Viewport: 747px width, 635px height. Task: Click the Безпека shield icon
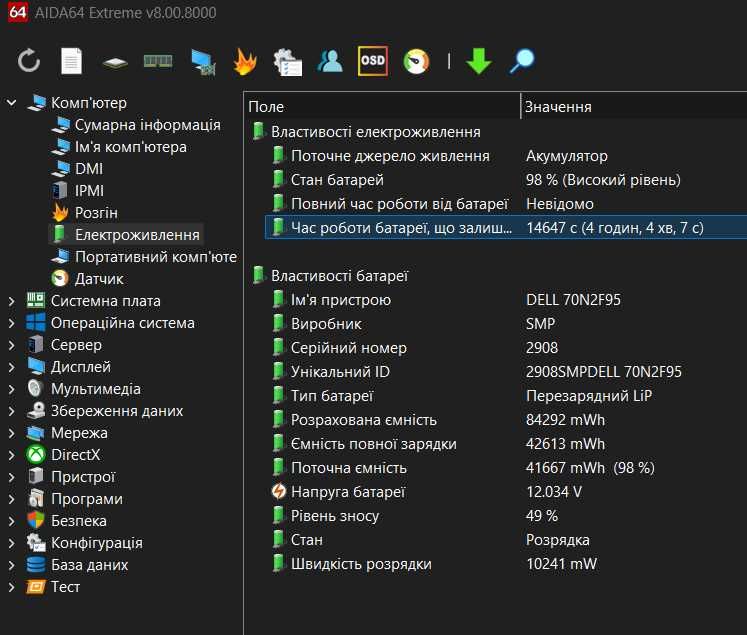pyautogui.click(x=36, y=520)
